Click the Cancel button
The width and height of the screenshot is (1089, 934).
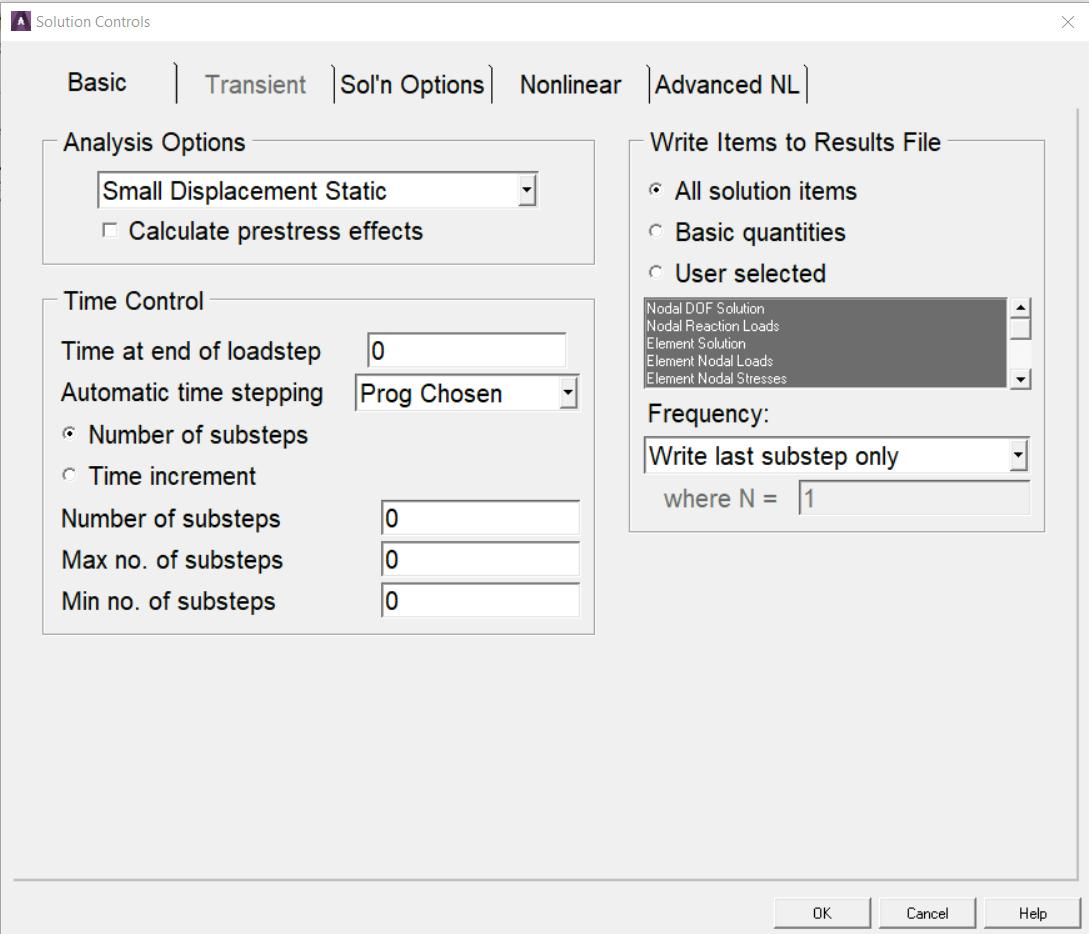(x=927, y=913)
